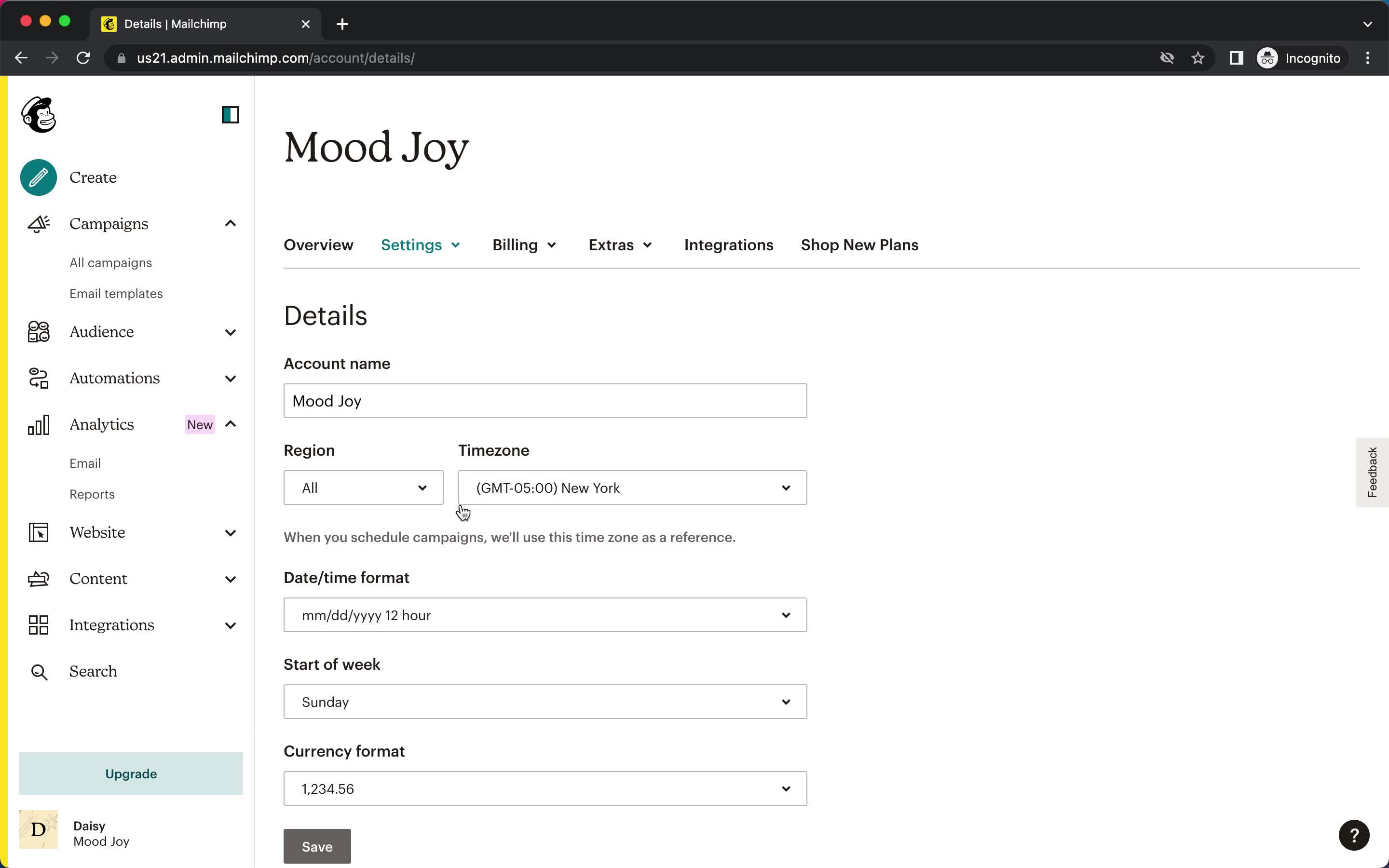Click the Audience icon in sidebar

point(37,331)
